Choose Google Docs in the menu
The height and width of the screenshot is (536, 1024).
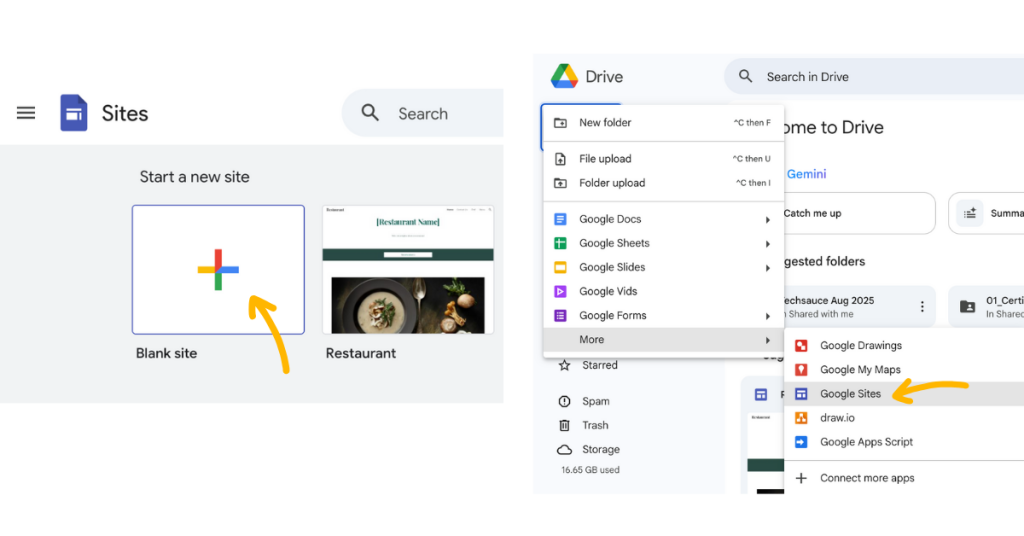pyautogui.click(x=663, y=219)
